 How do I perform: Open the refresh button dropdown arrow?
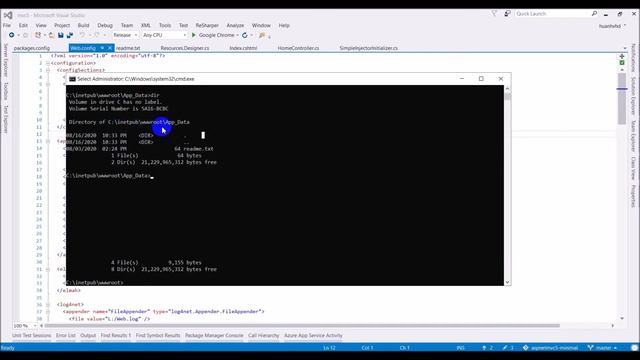coord(251,35)
